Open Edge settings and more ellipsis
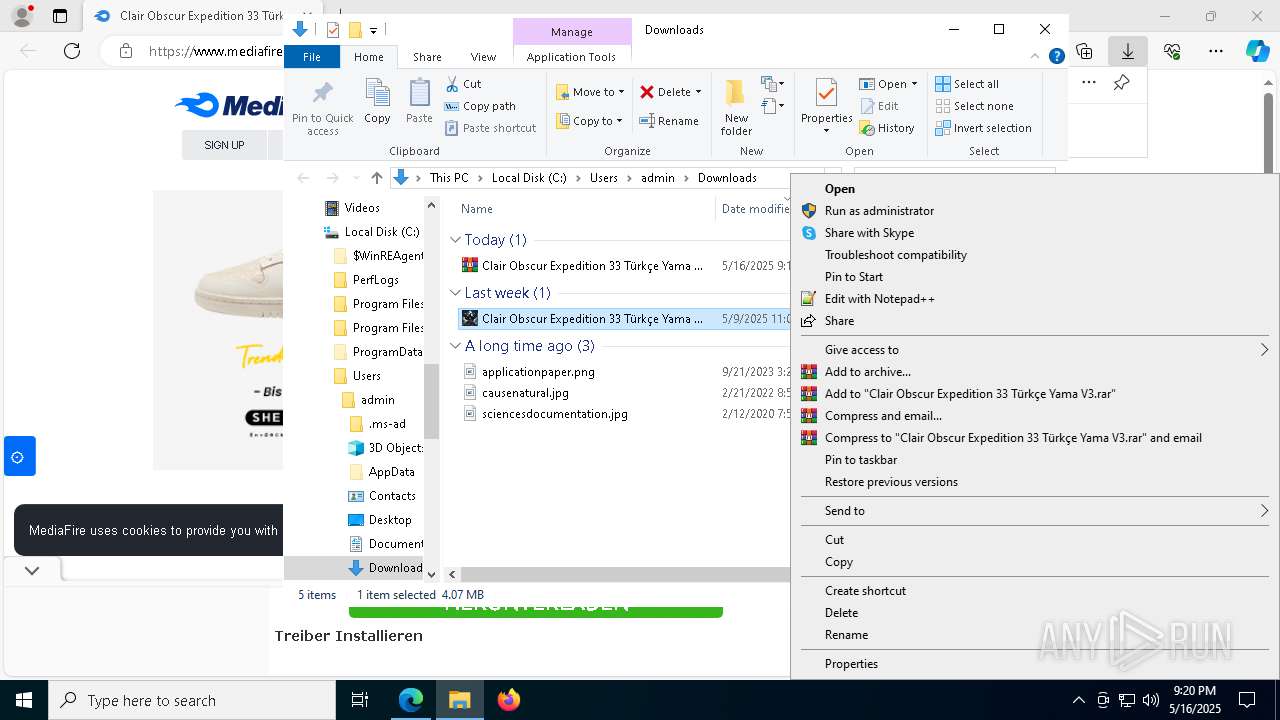The height and width of the screenshot is (720, 1280). tap(1215, 51)
